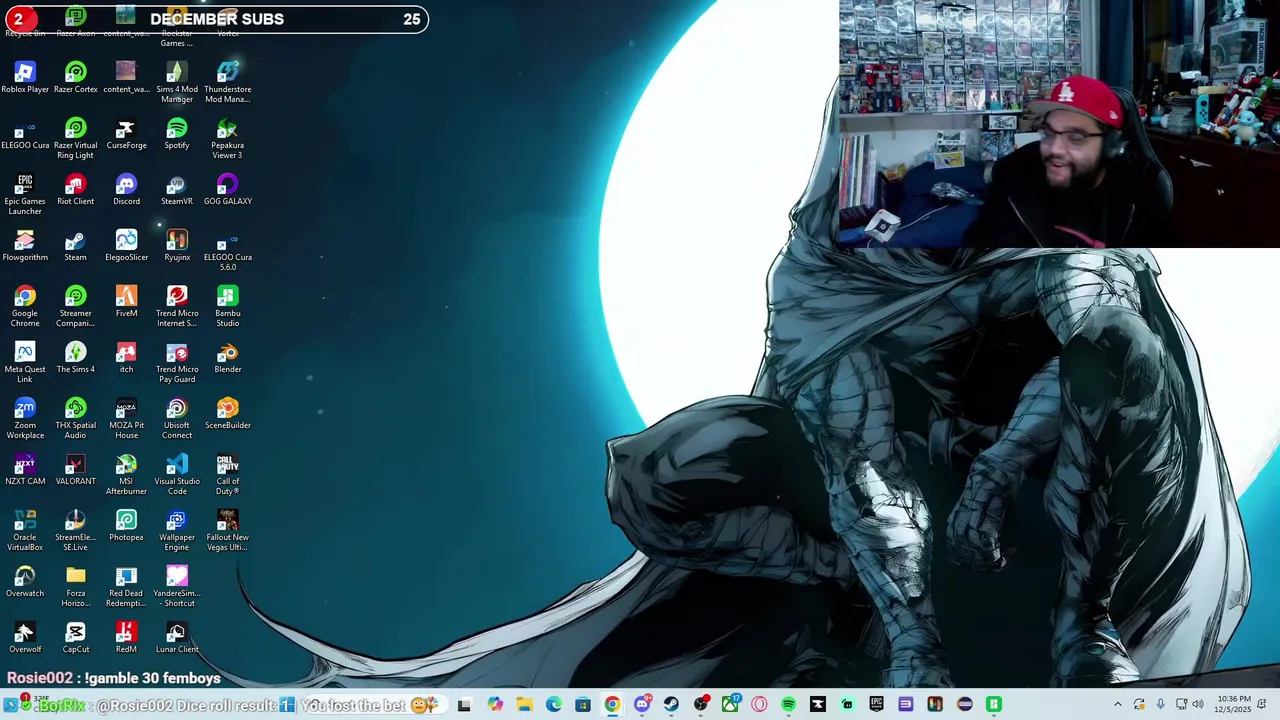Image resolution: width=1280 pixels, height=720 pixels.
Task: Select the FiveM desktop shortcut
Action: click(126, 302)
